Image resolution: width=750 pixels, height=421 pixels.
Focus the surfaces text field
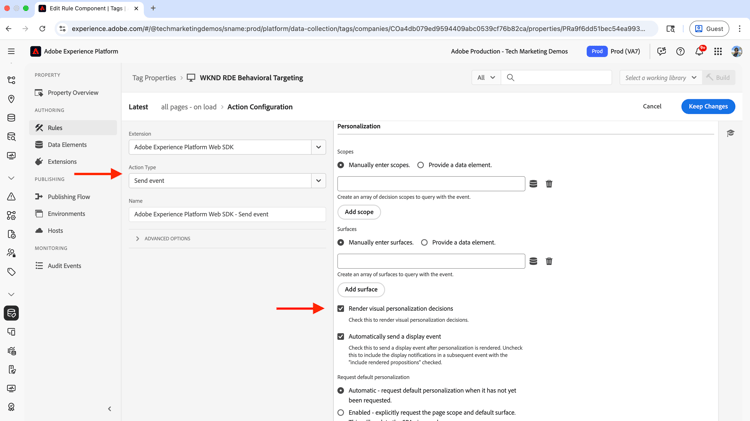point(431,261)
